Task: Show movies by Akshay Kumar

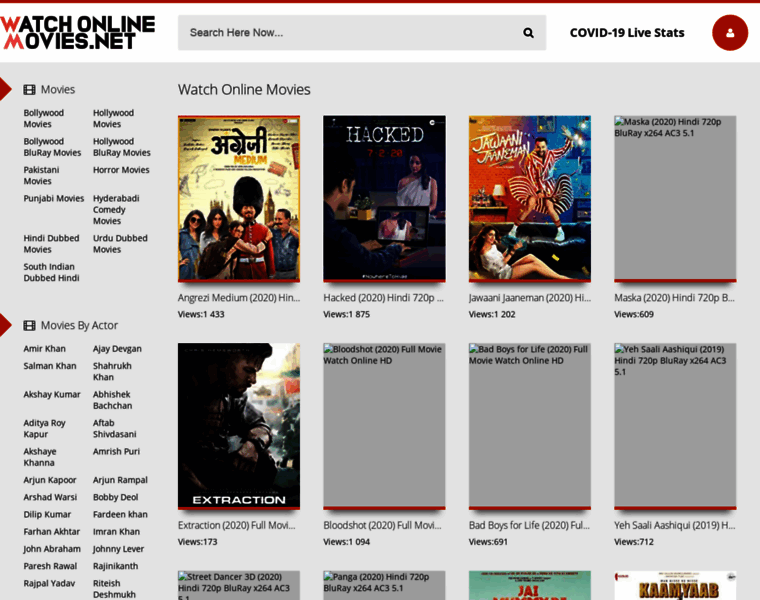Action: tap(52, 395)
